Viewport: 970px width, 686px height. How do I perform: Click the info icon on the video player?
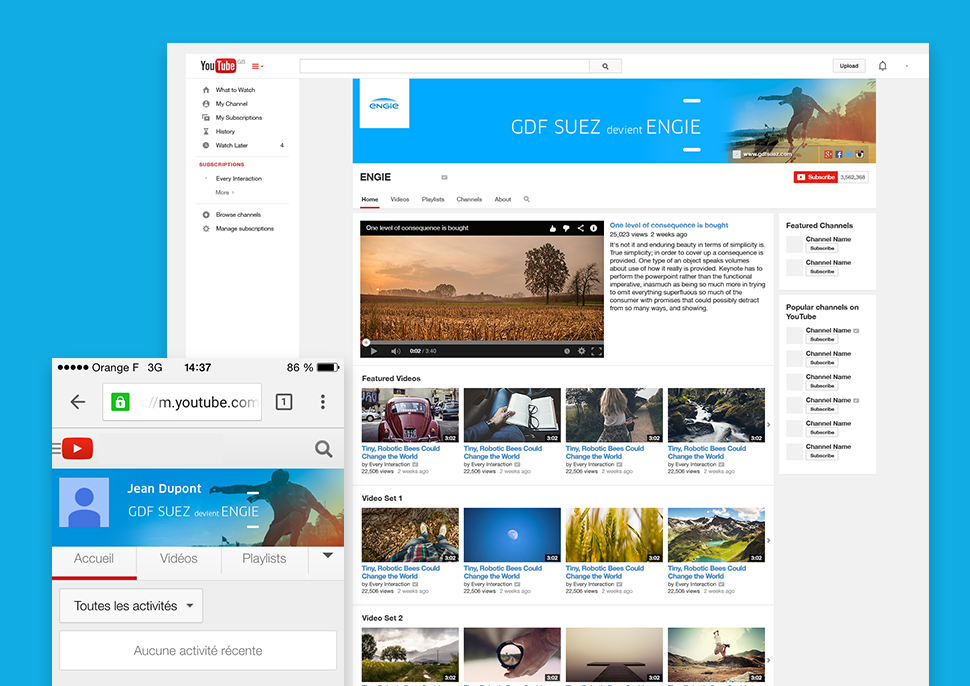pos(594,228)
